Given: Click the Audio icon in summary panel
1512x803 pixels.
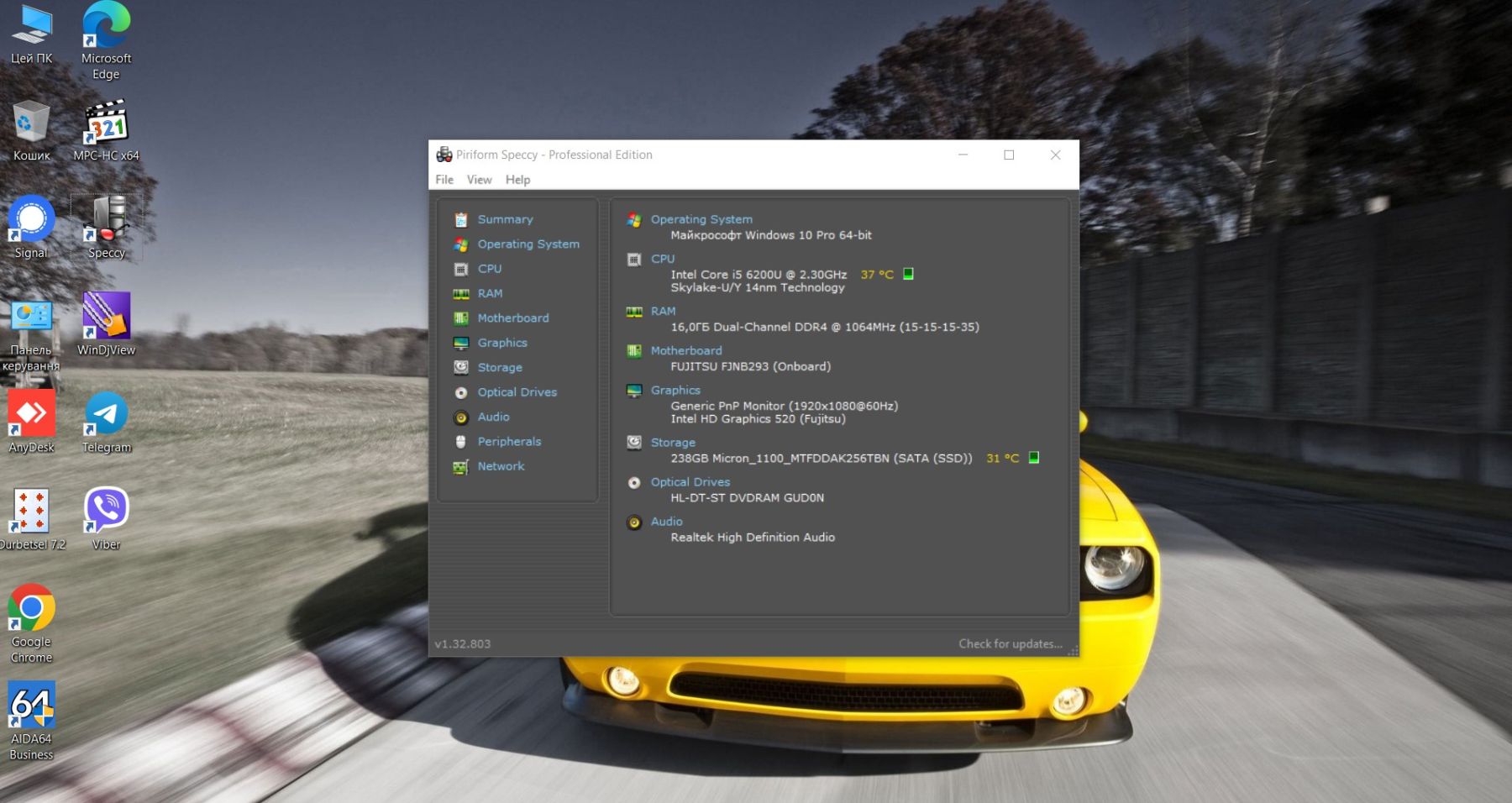Looking at the screenshot, I should 634,522.
